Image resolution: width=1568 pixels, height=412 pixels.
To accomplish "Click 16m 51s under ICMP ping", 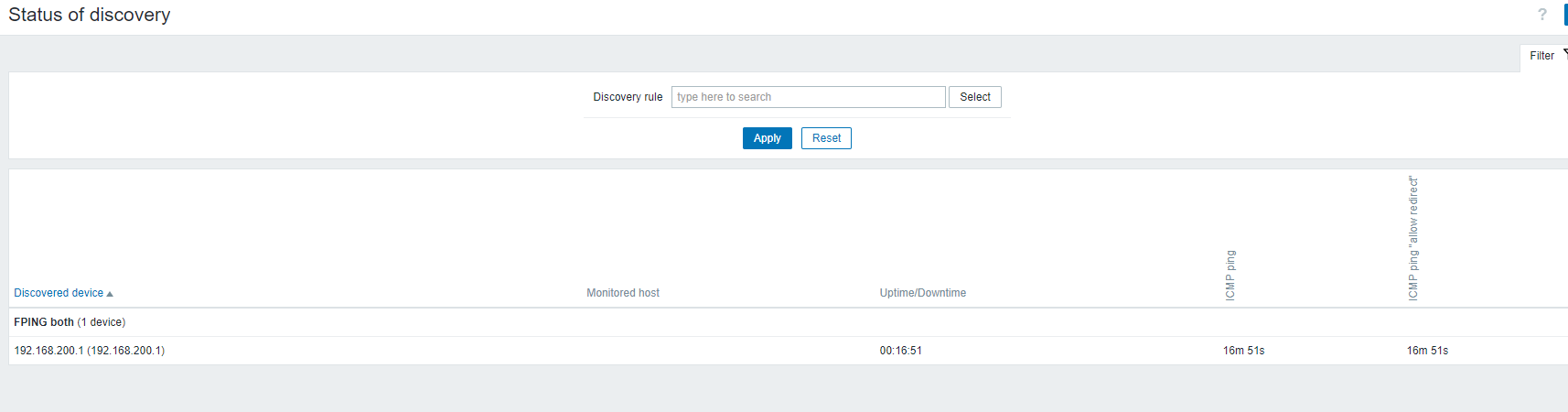I will click(1244, 351).
